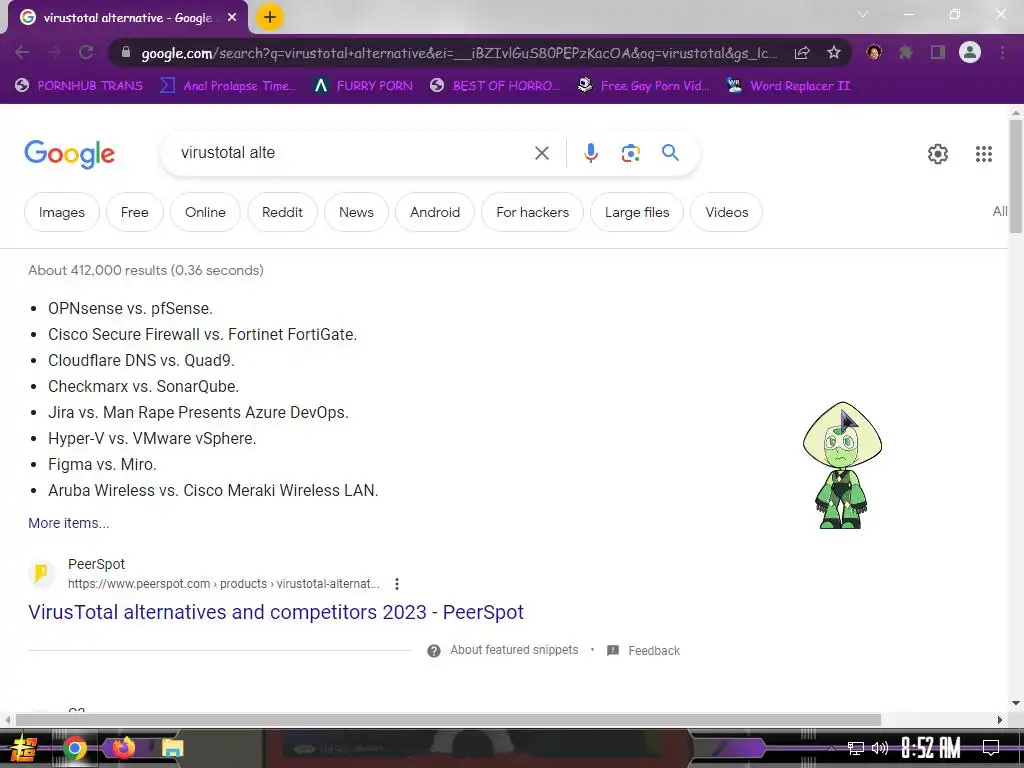Click the About 412,000 results text
Screen dimensions: 1024x768
(146, 270)
